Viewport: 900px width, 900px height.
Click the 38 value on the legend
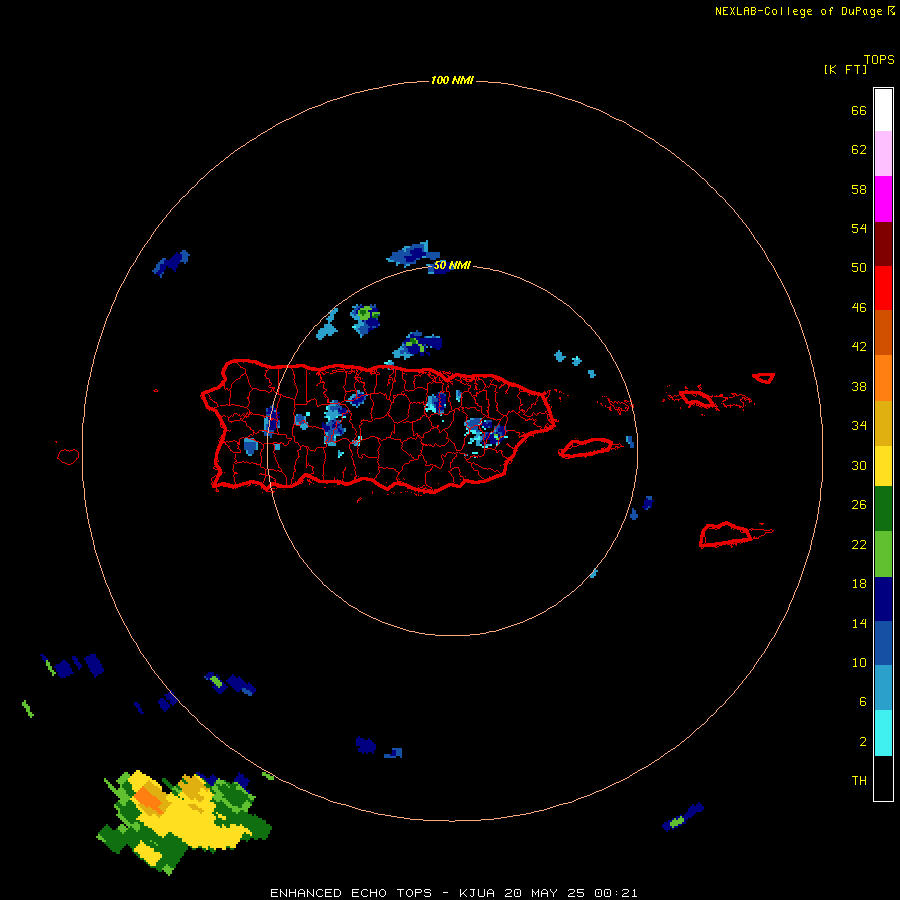click(859, 386)
